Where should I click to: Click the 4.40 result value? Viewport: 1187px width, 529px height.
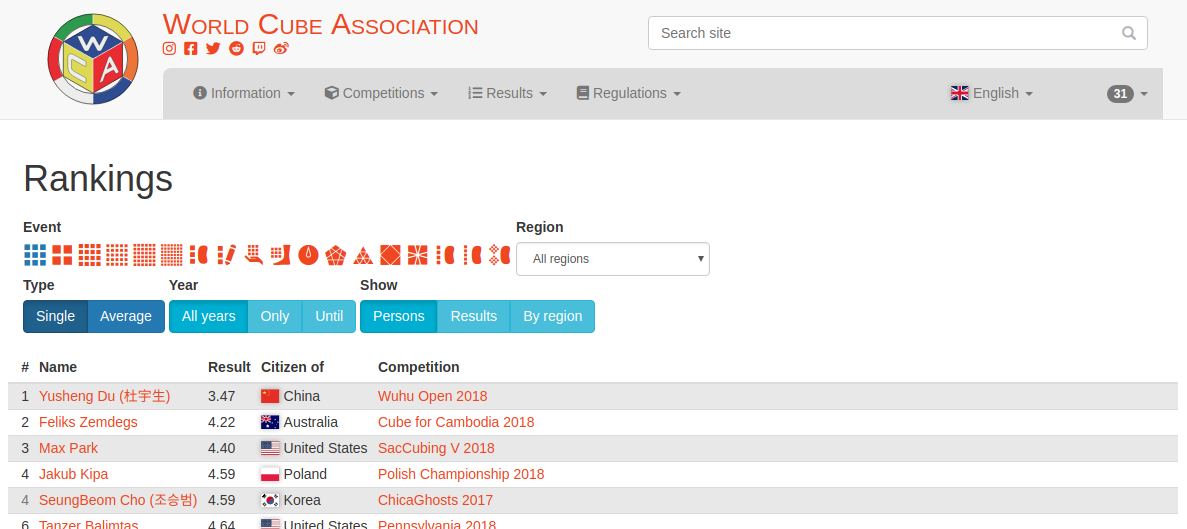tap(222, 448)
